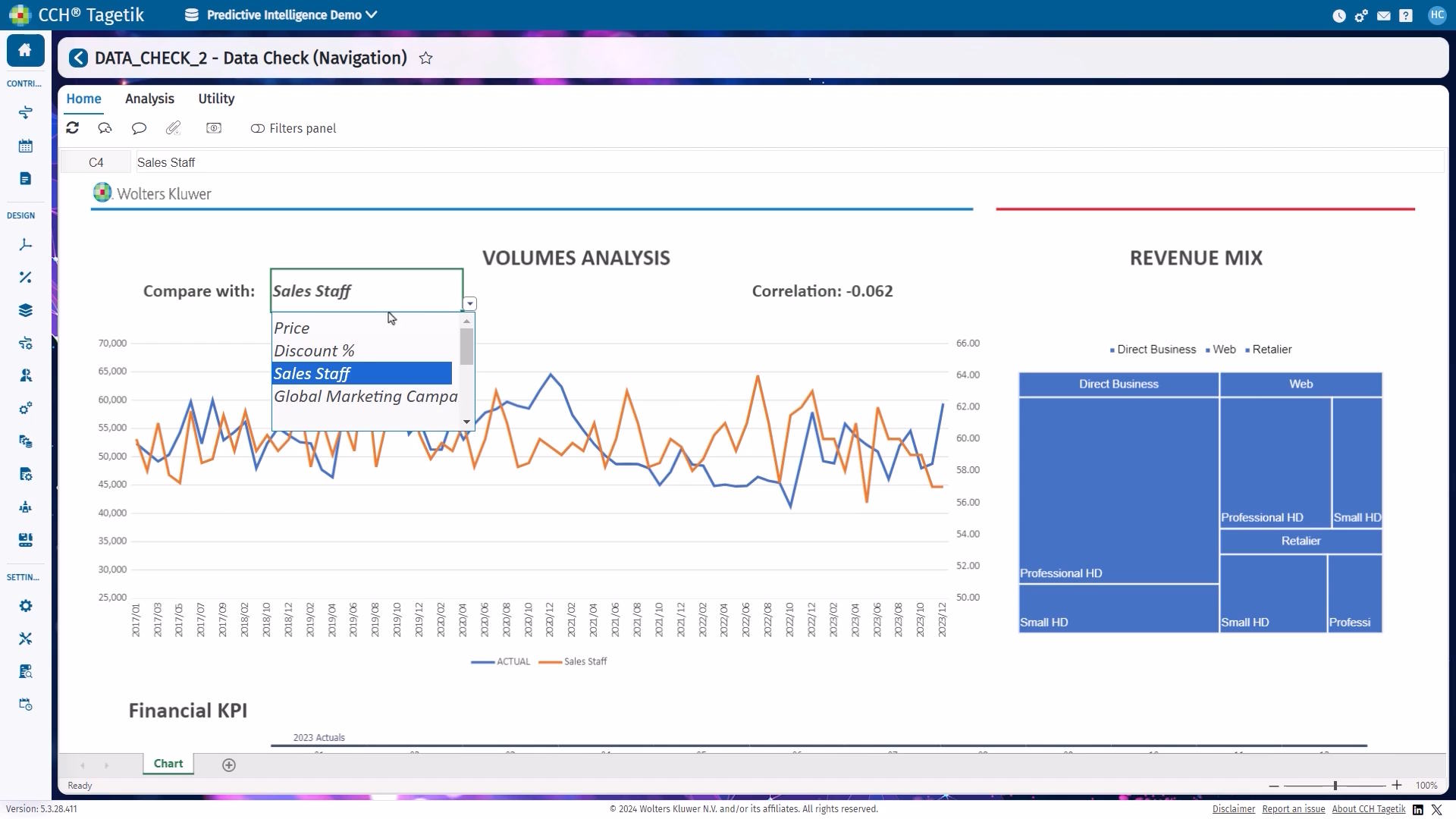Choose Global Marketing Campaign in the list
Image resolution: width=1456 pixels, height=819 pixels.
tap(365, 397)
